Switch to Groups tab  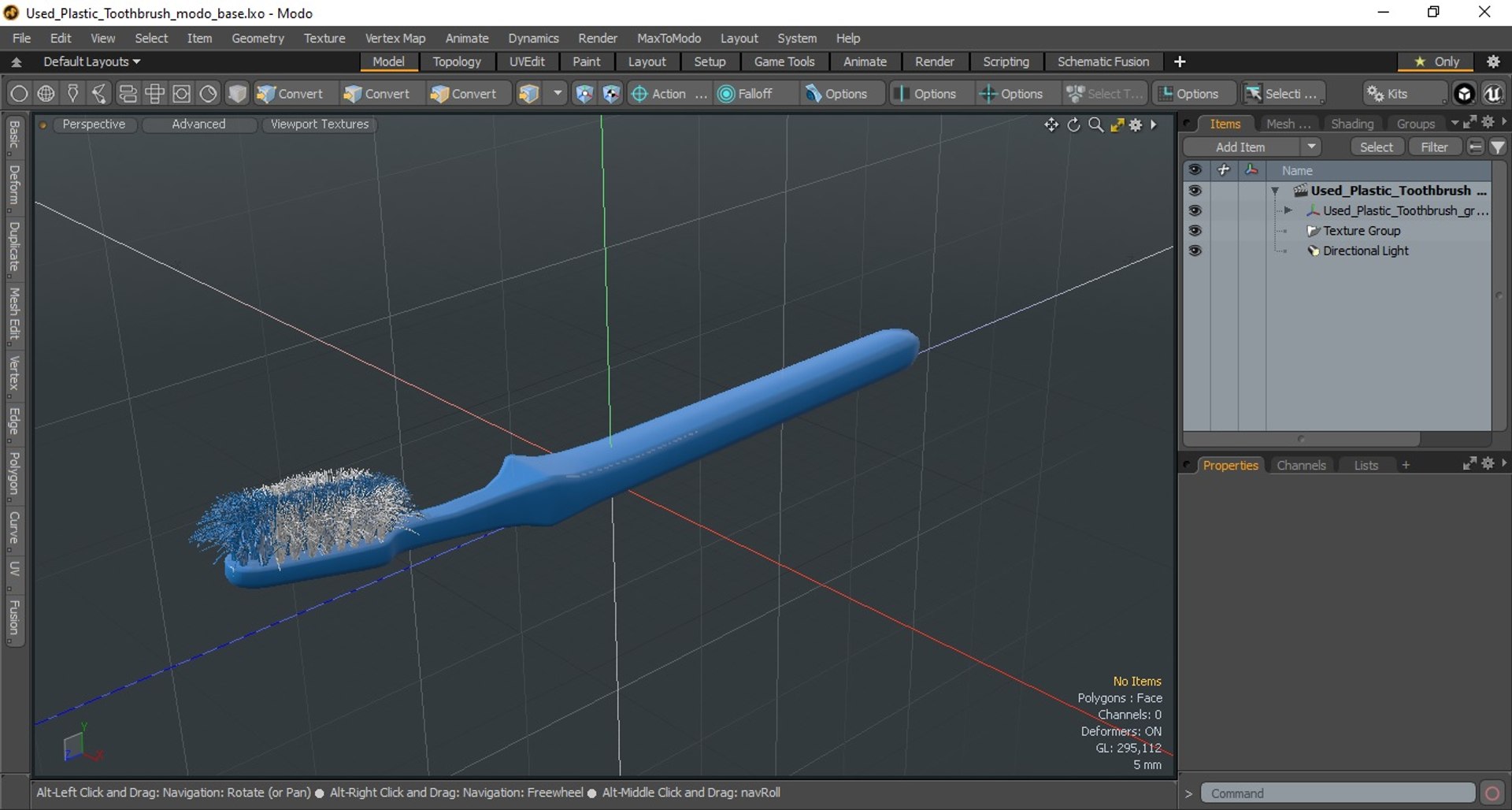(x=1416, y=124)
